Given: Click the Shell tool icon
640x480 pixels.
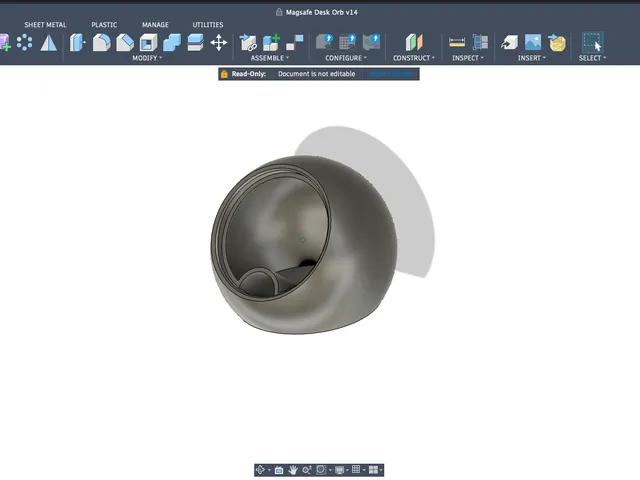Looking at the screenshot, I should (148, 42).
